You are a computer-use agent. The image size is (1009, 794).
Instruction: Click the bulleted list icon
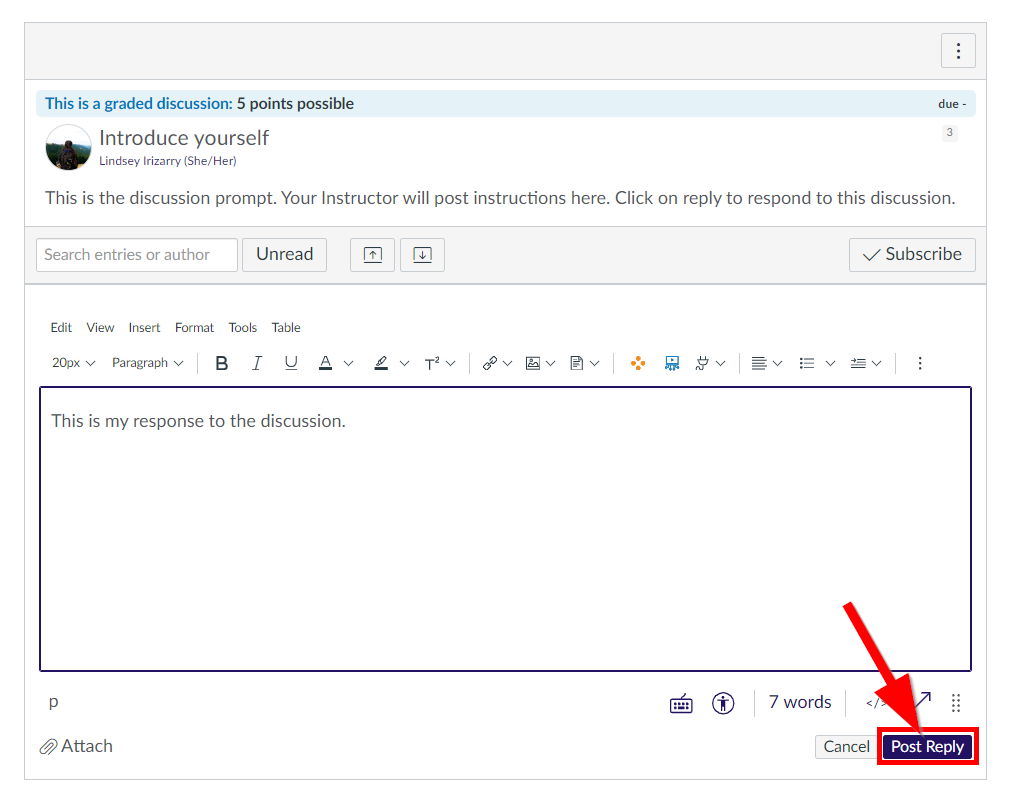pos(807,364)
